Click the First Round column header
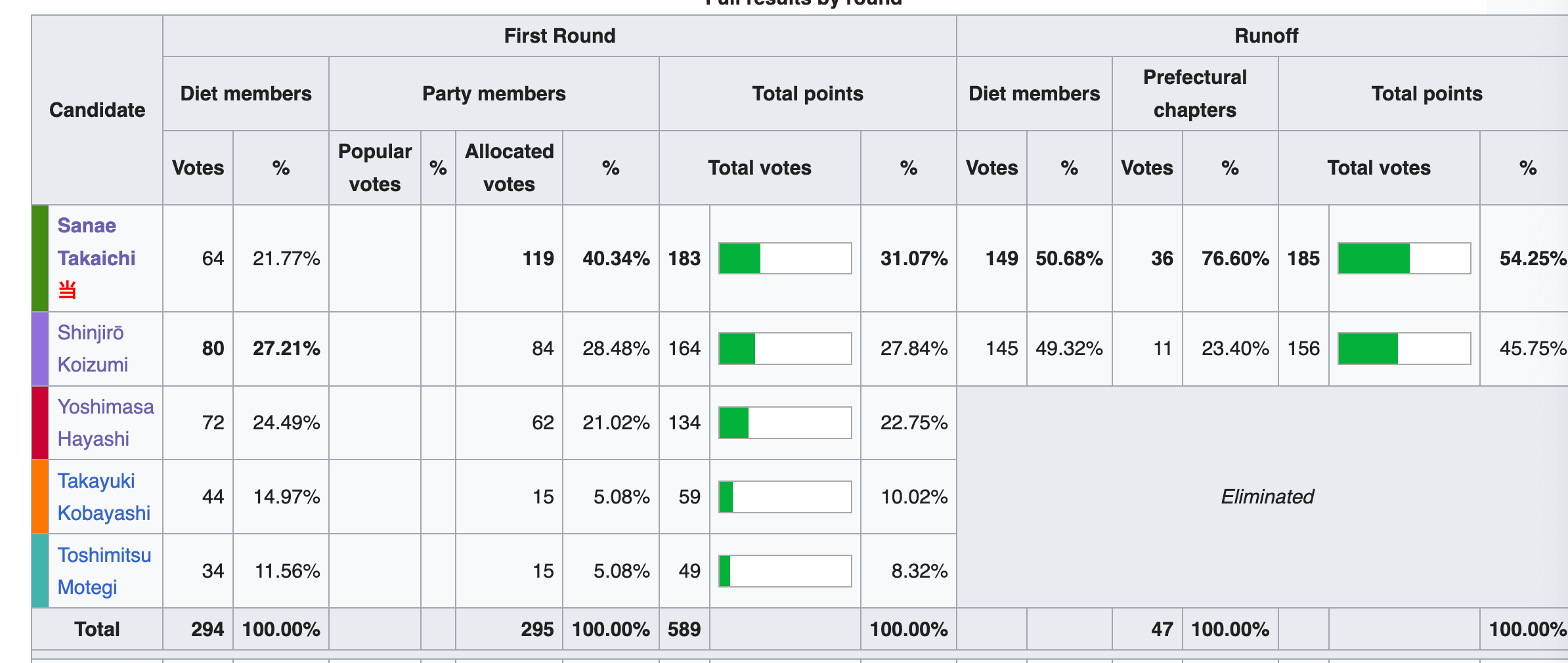1568x663 pixels. [x=559, y=36]
